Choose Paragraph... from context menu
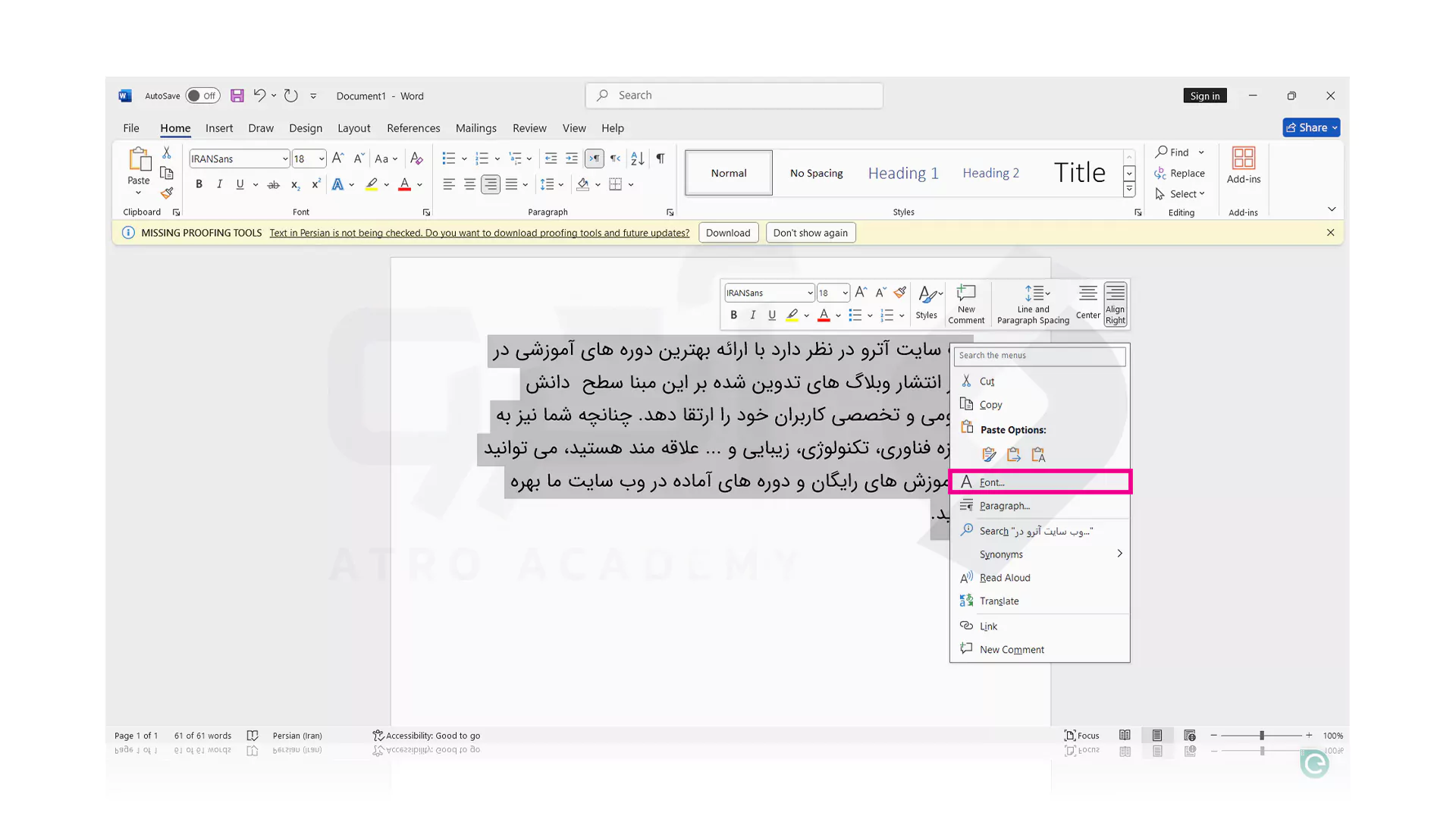 (1040, 506)
